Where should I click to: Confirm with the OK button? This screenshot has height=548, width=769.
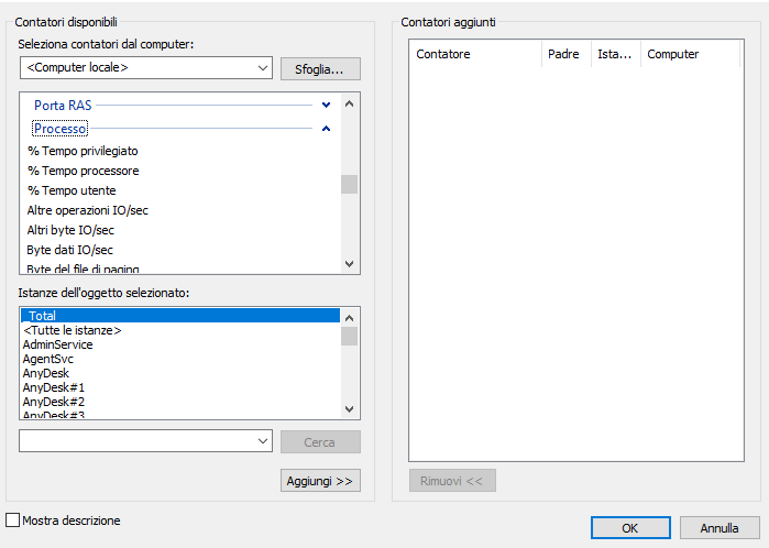coord(630,527)
